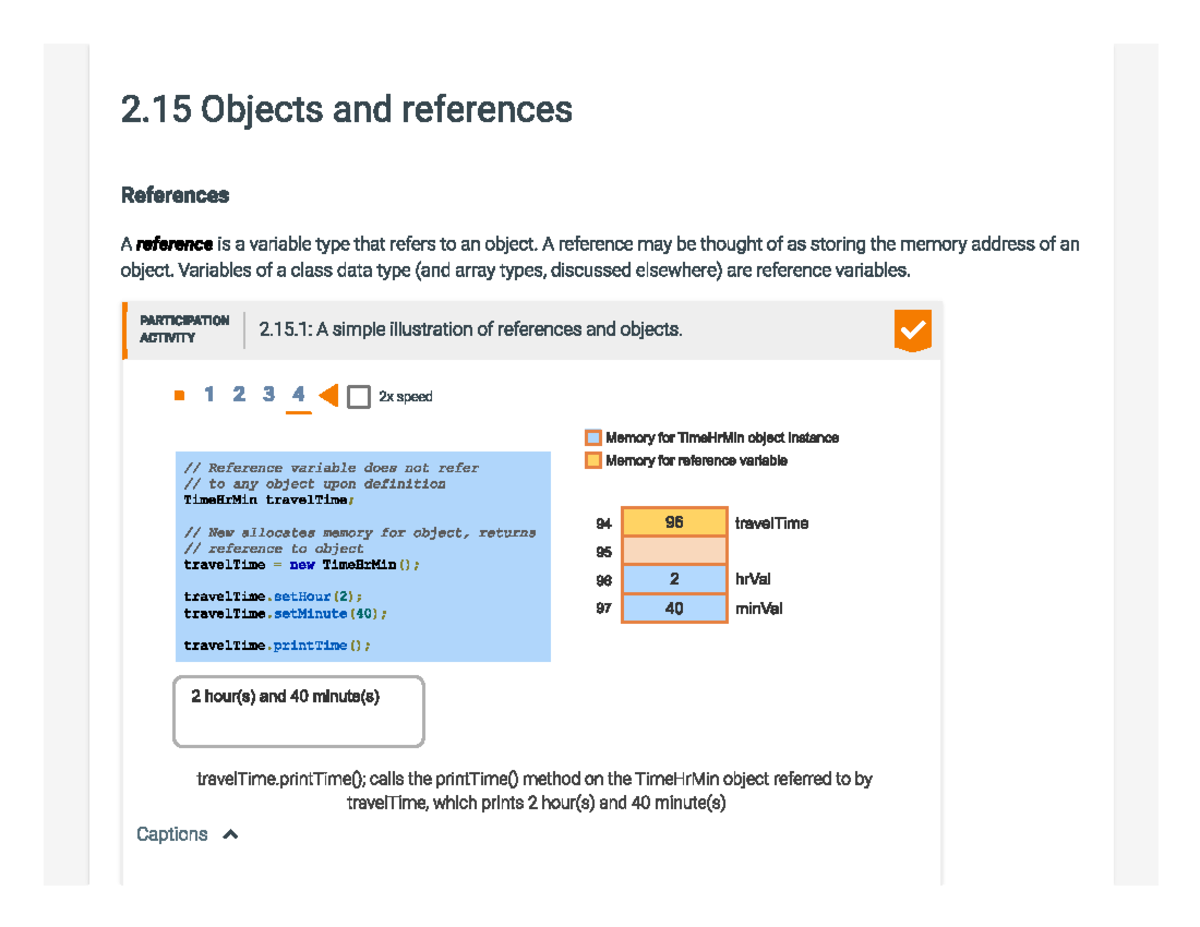1200x927 pixels.
Task: Open the caption text area
Action: (171, 833)
